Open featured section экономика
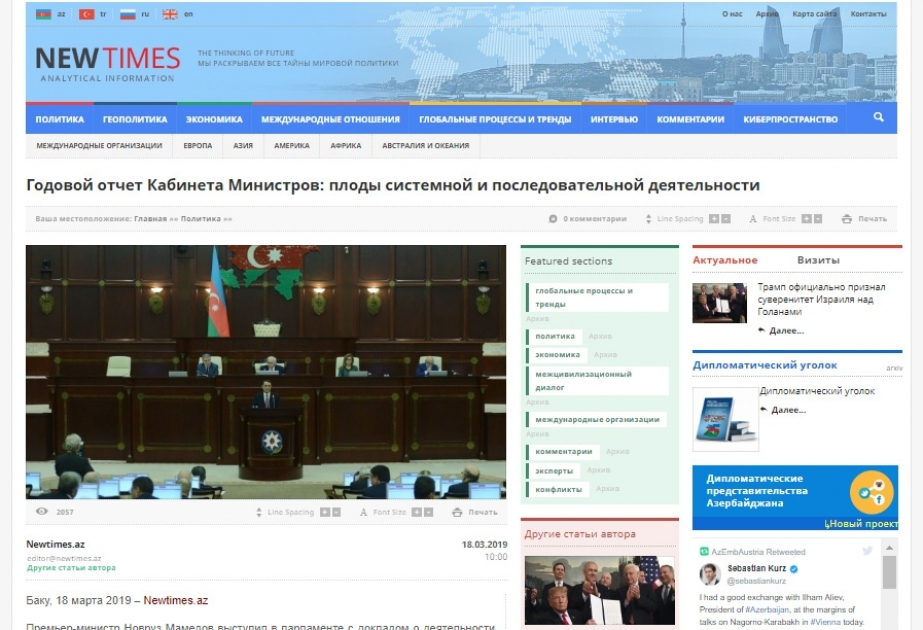This screenshot has height=630, width=923. [557, 355]
